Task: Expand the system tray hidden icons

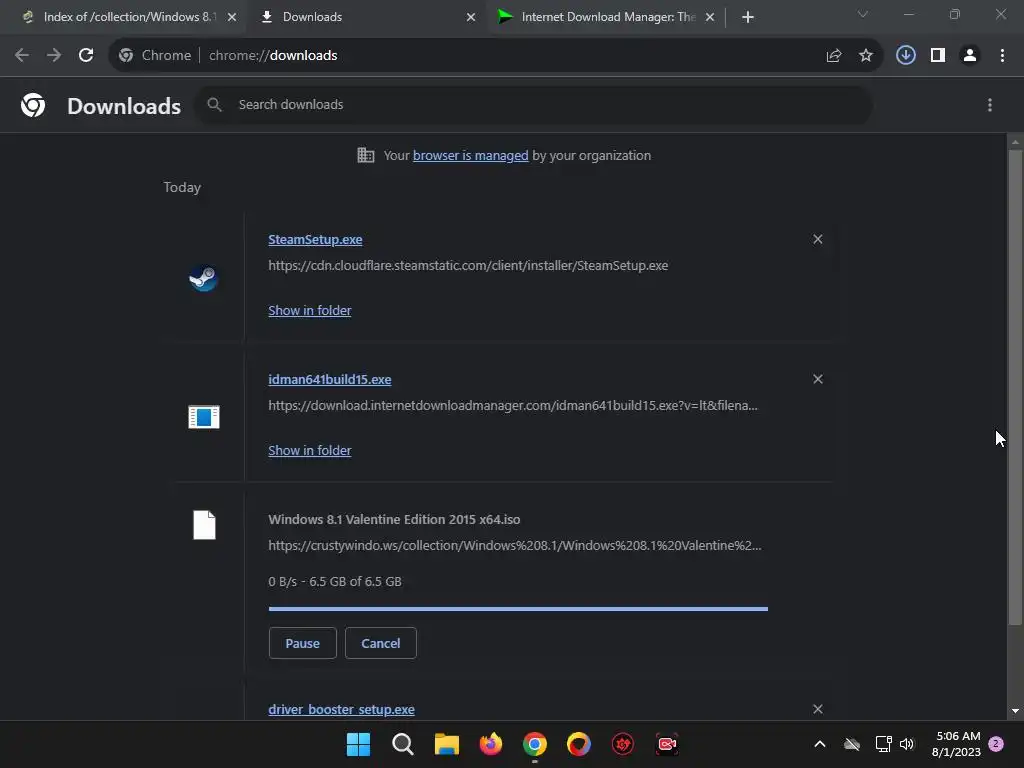Action: tap(820, 744)
